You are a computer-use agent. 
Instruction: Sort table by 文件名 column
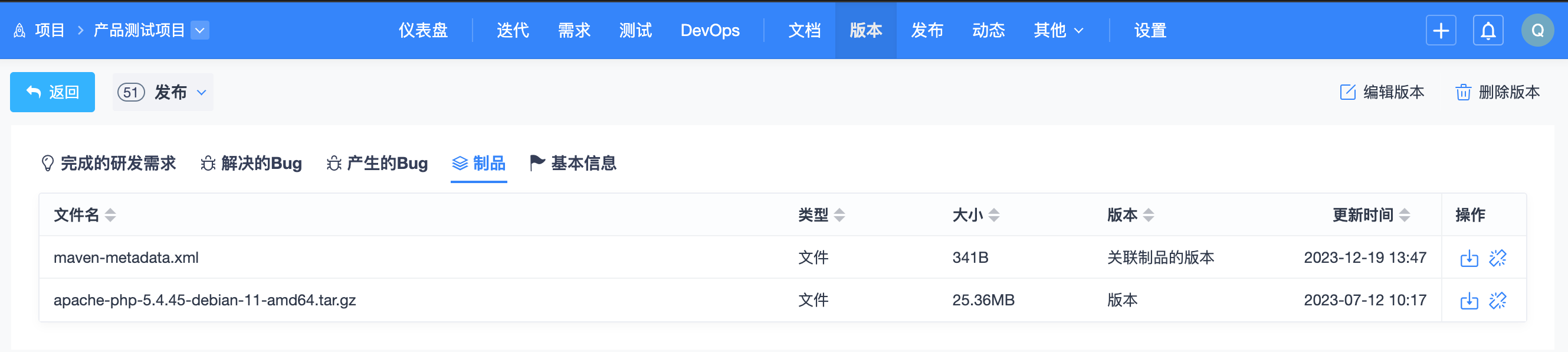click(x=110, y=215)
